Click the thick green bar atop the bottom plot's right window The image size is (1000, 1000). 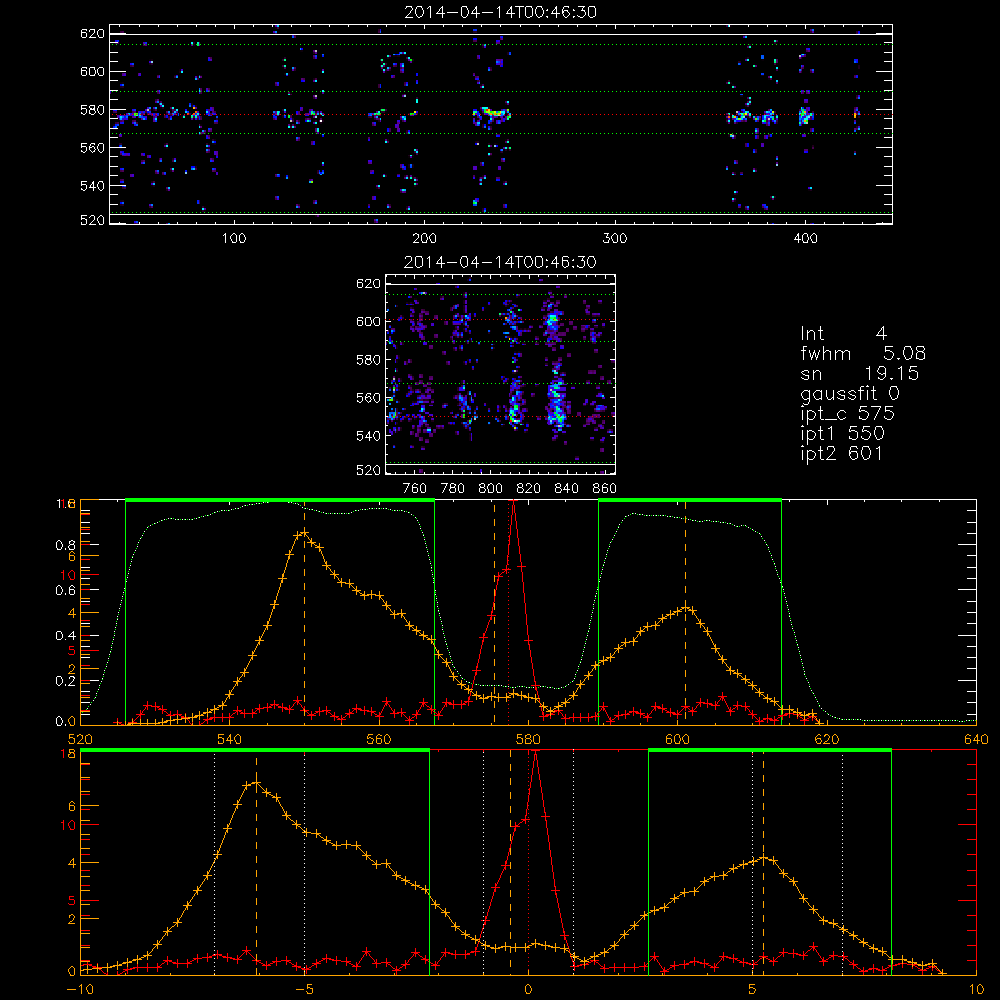[x=770, y=751]
